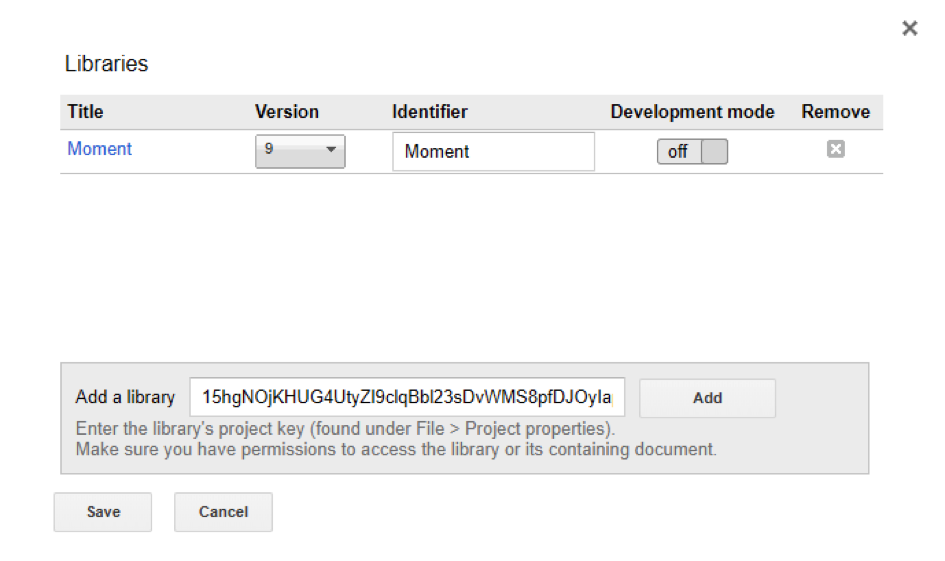
Task: Focus the Identifier field containing Moment
Action: [x=493, y=151]
